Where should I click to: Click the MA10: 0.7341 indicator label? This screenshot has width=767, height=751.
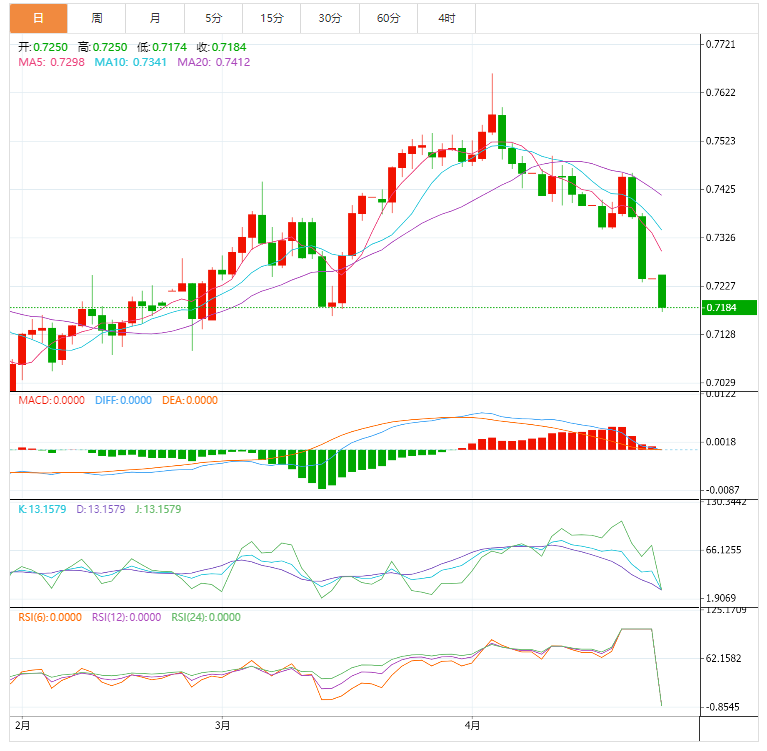[x=131, y=62]
